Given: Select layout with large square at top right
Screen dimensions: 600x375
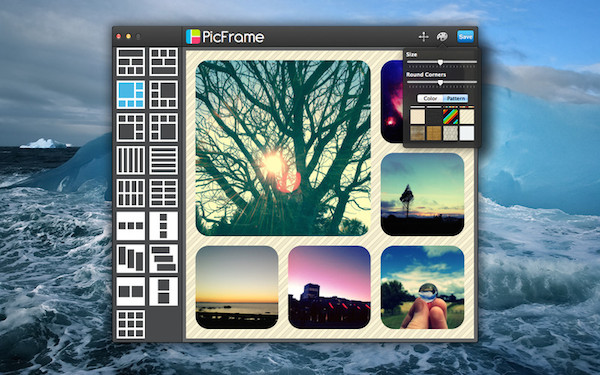Looking at the screenshot, I should coord(163,95).
